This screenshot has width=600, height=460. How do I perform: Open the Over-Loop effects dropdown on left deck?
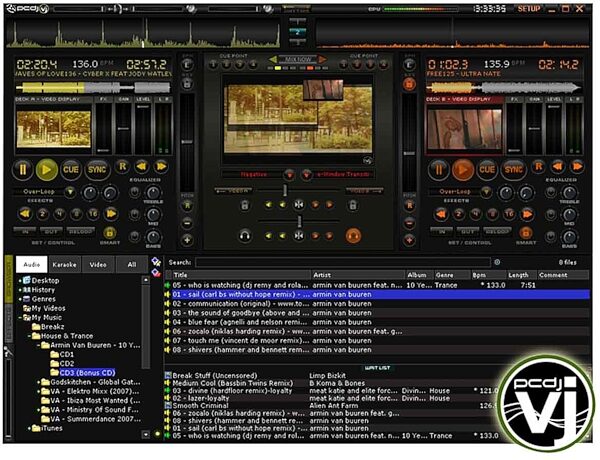coord(70,191)
